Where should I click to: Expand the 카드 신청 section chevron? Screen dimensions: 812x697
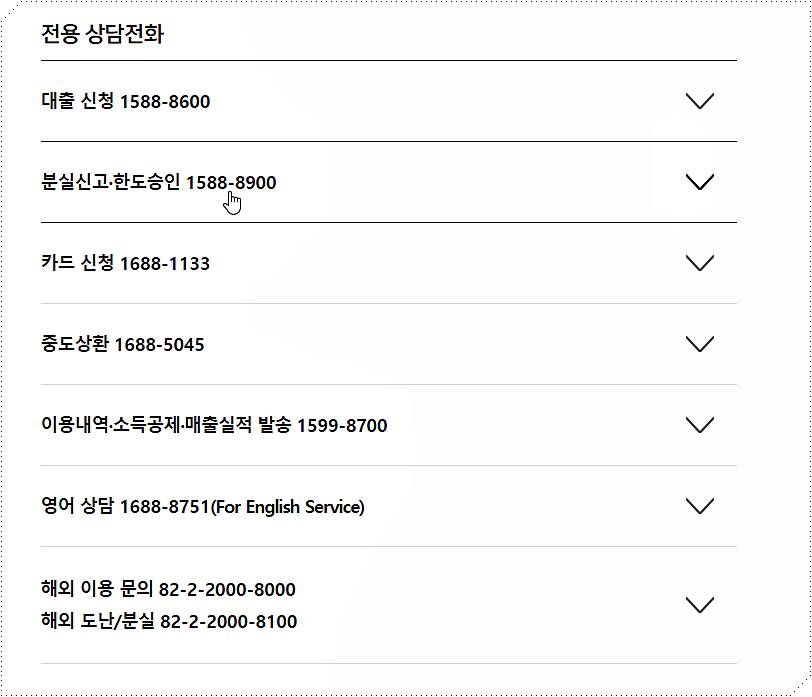700,263
